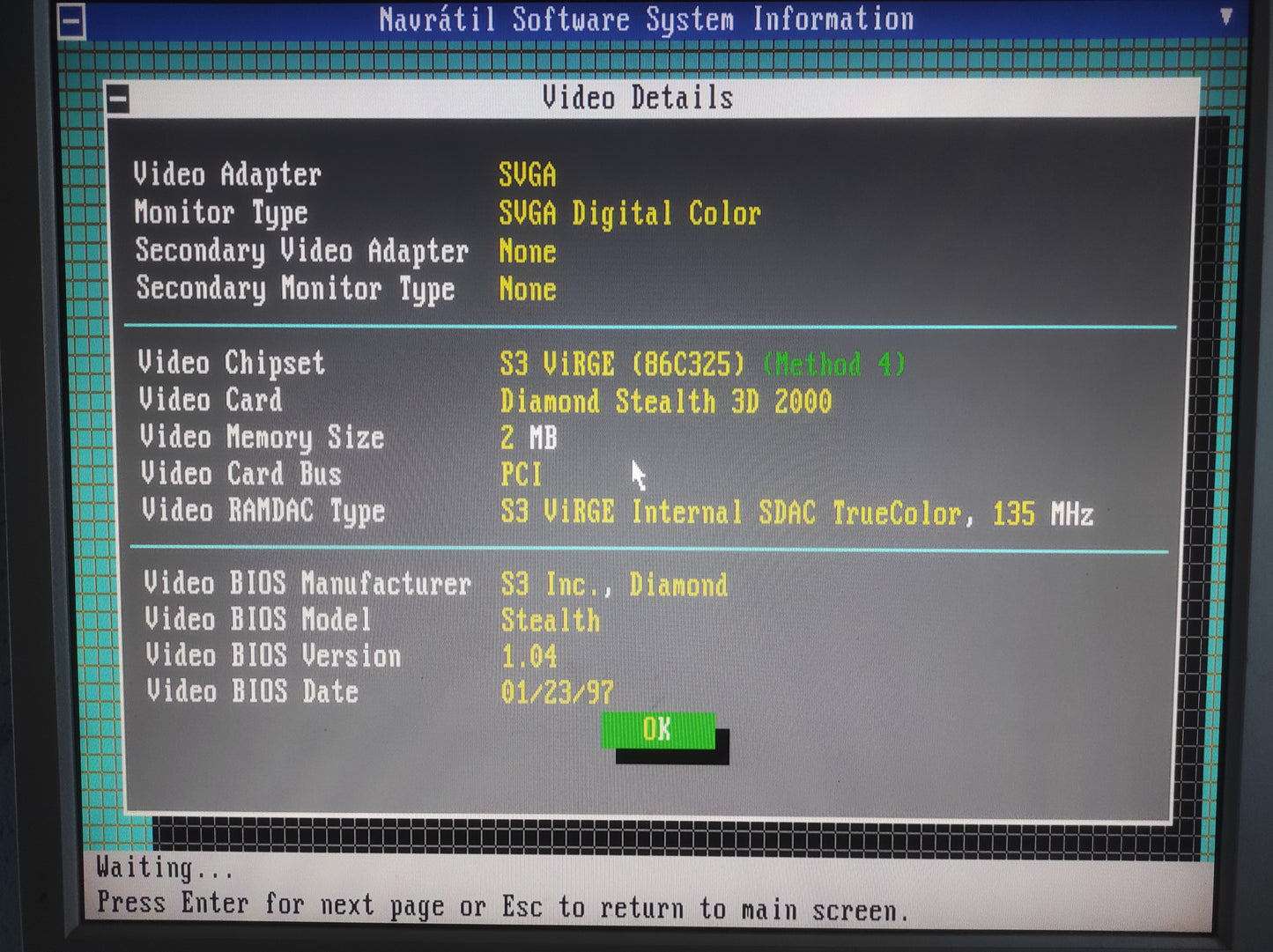This screenshot has width=1273, height=952.
Task: Click the S3 Inc., Diamond manufacturer value
Action: tap(614, 585)
